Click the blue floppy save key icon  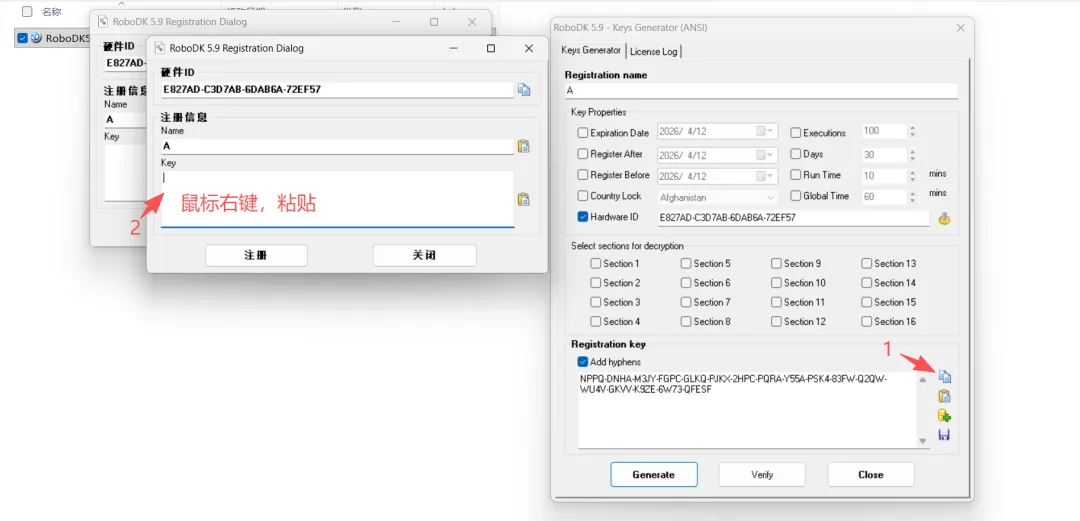[x=944, y=435]
